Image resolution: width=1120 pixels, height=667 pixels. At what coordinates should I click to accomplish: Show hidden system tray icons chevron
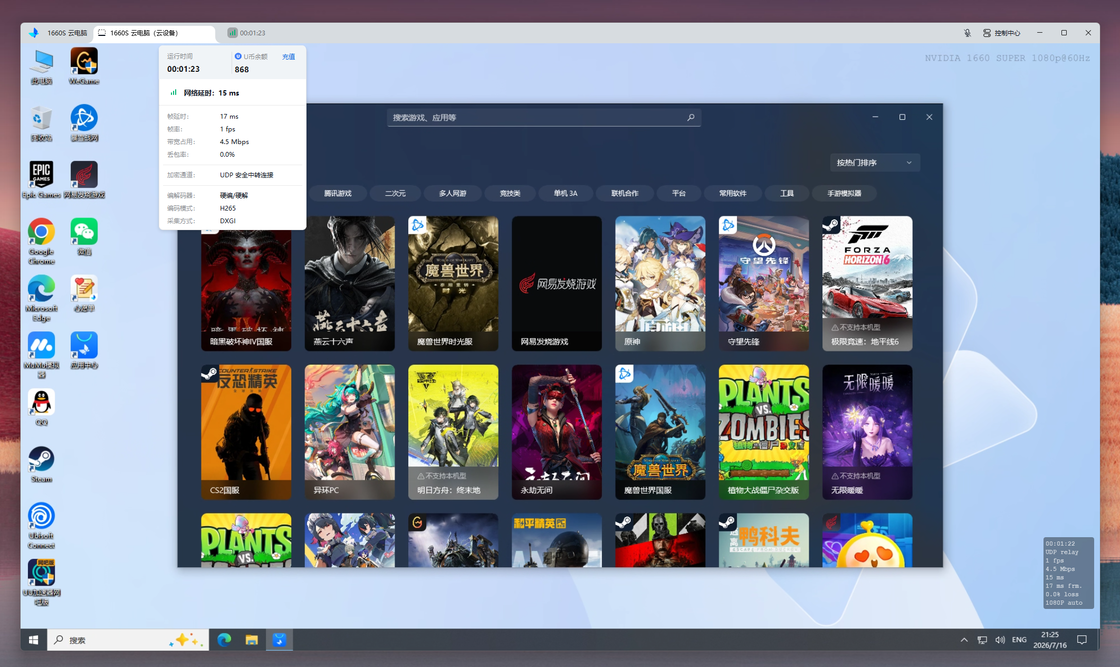(964, 640)
